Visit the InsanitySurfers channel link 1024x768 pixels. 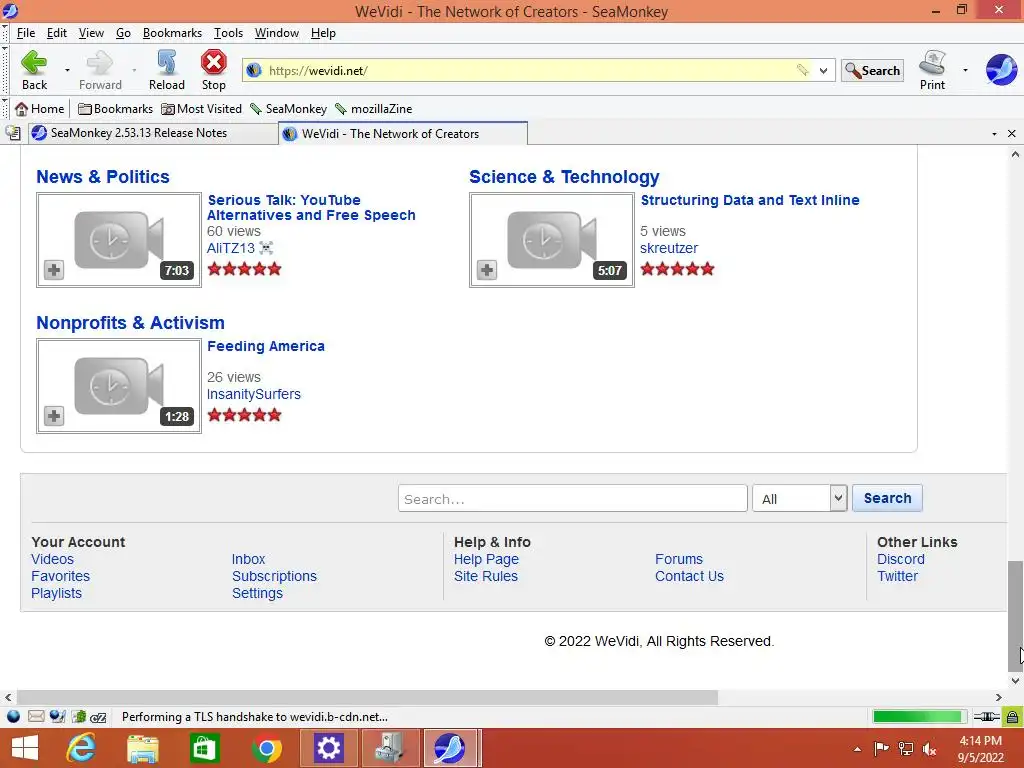click(253, 394)
